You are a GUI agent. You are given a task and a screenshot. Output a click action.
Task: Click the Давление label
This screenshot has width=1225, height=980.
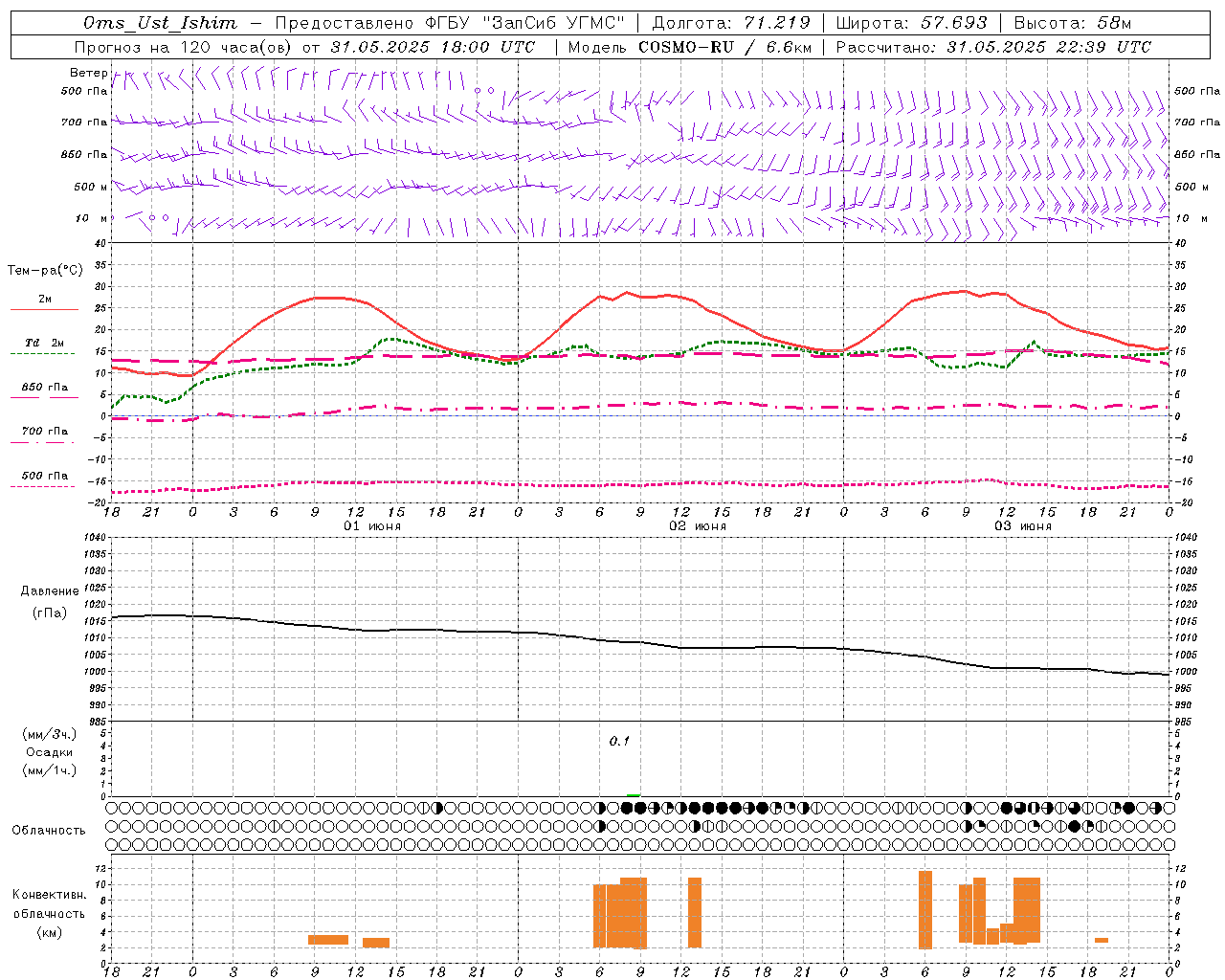pyautogui.click(x=50, y=591)
